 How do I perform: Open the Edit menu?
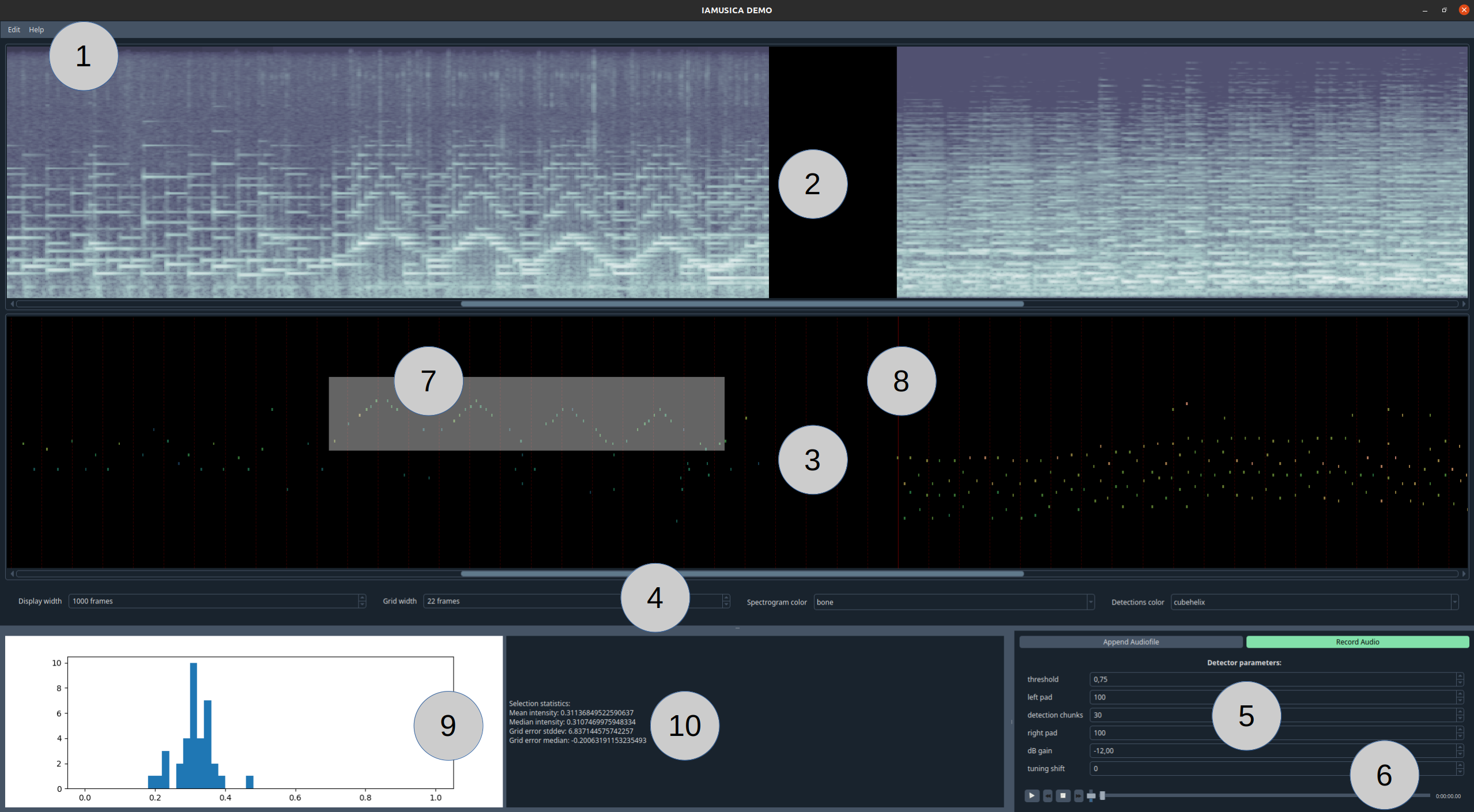(14, 29)
